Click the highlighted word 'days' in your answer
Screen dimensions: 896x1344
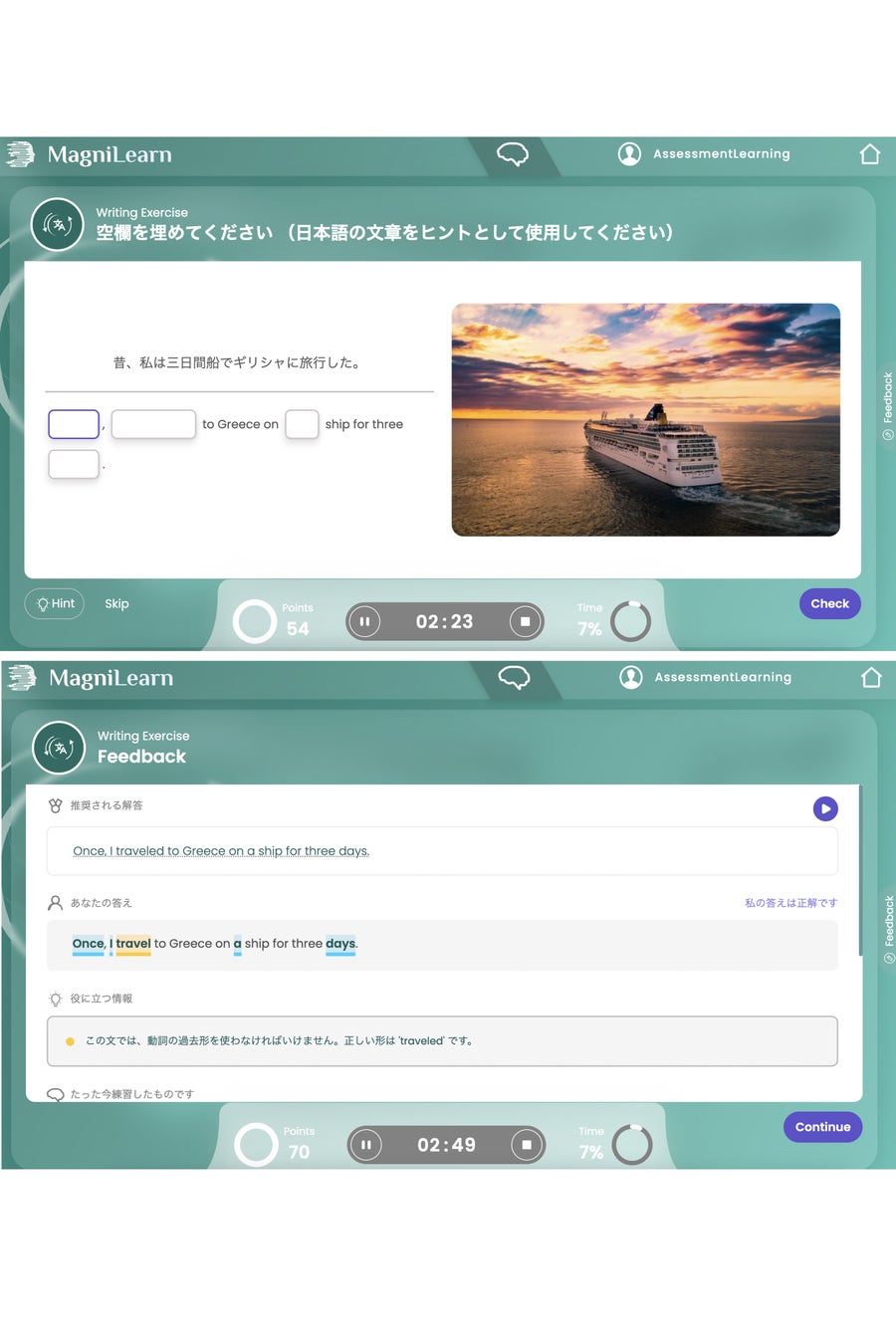coord(340,944)
